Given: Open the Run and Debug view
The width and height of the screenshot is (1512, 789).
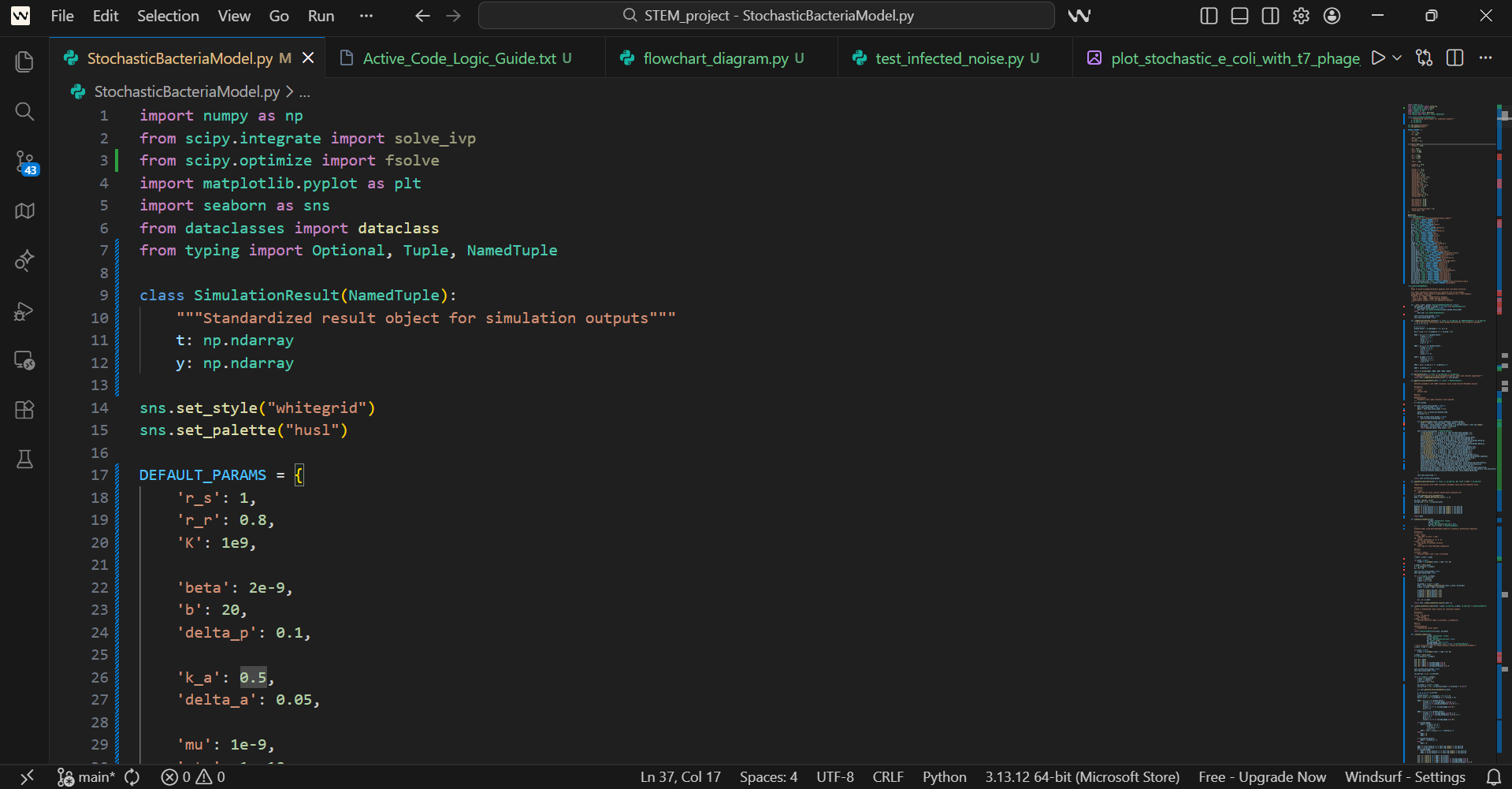Looking at the screenshot, I should tap(24, 311).
